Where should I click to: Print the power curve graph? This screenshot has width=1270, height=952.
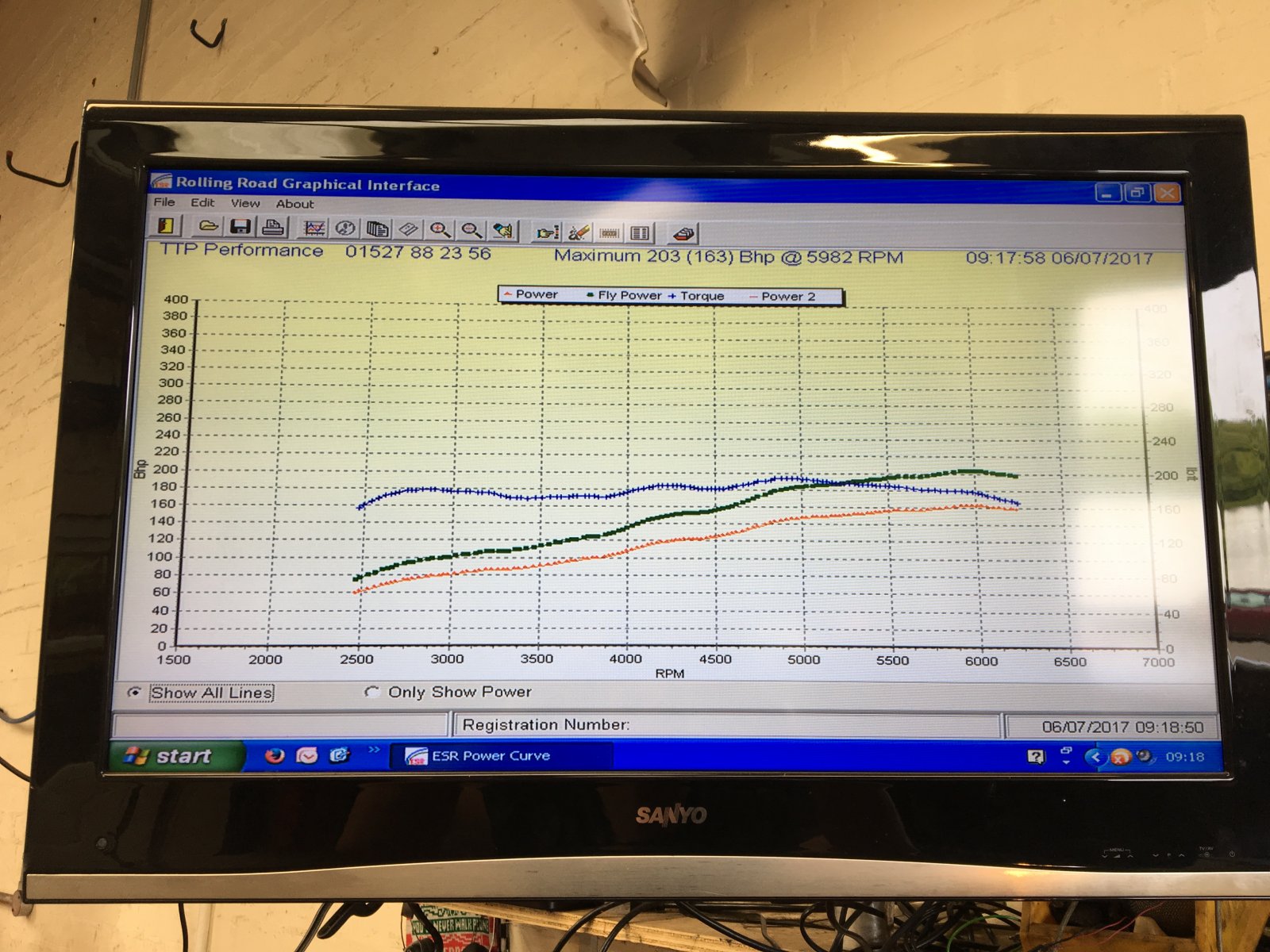272,228
